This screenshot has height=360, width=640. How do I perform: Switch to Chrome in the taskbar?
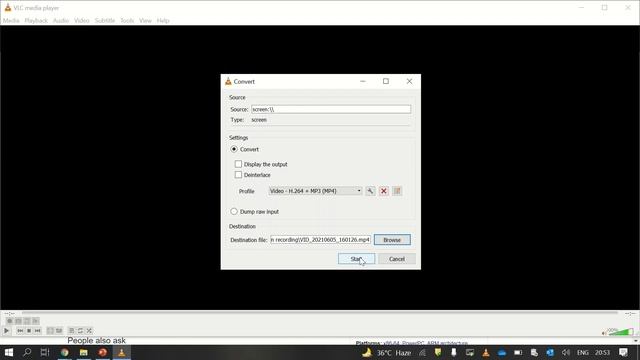64,352
